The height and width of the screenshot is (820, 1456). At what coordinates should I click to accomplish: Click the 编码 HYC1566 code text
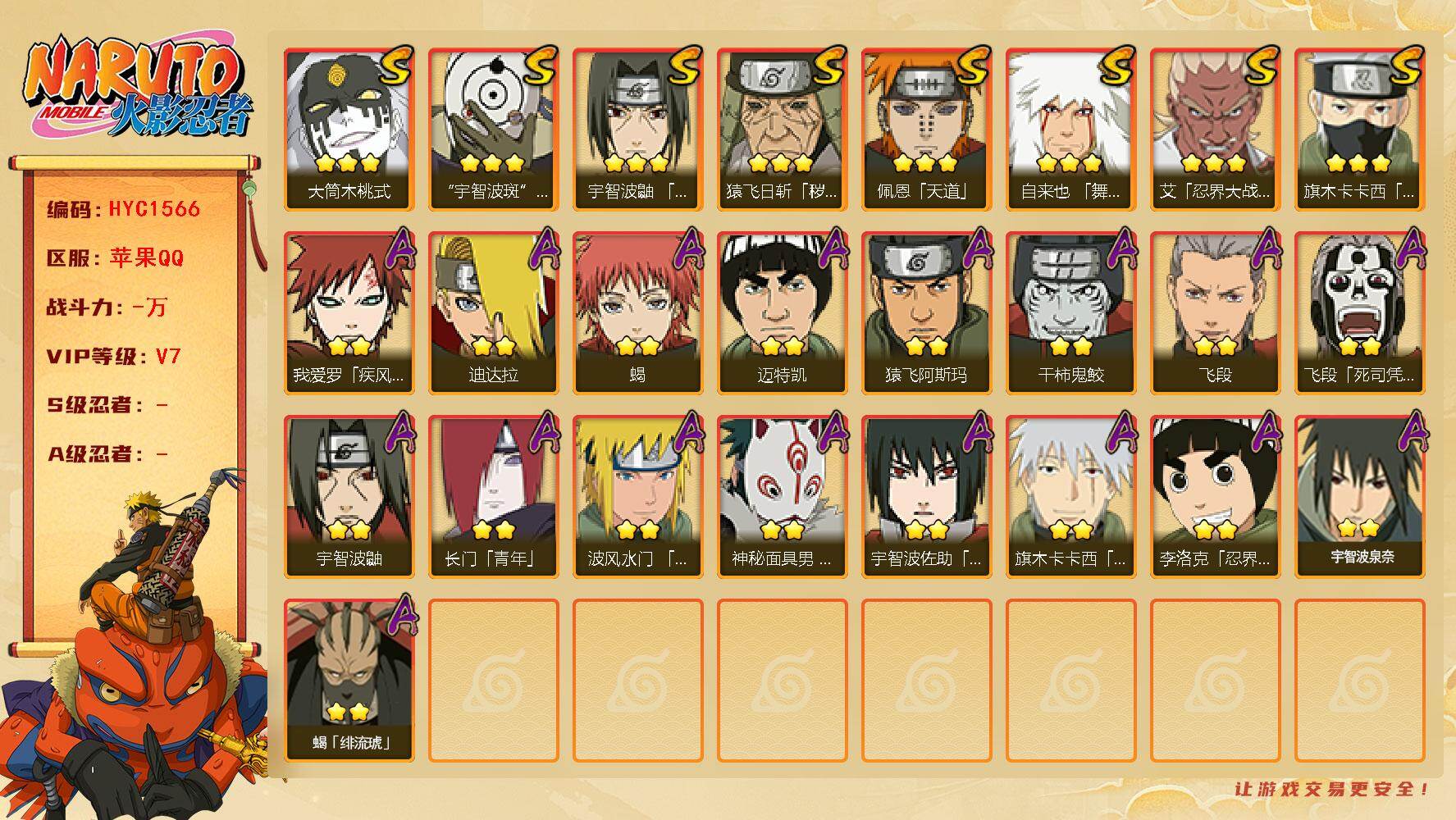(124, 209)
